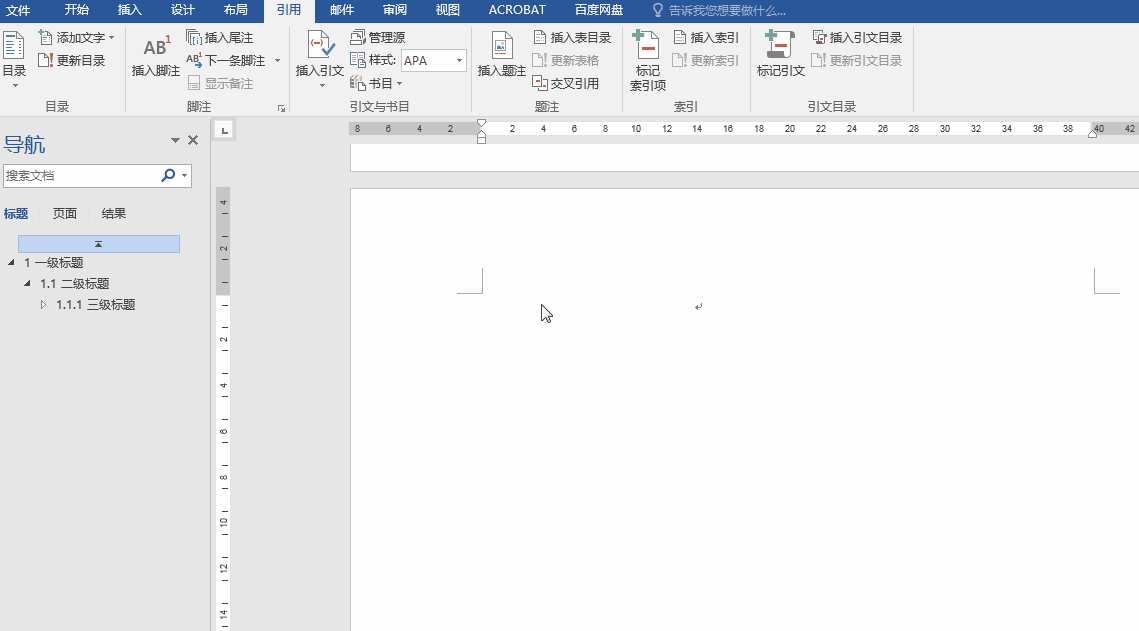Close the 导航 navigation pane

point(193,140)
